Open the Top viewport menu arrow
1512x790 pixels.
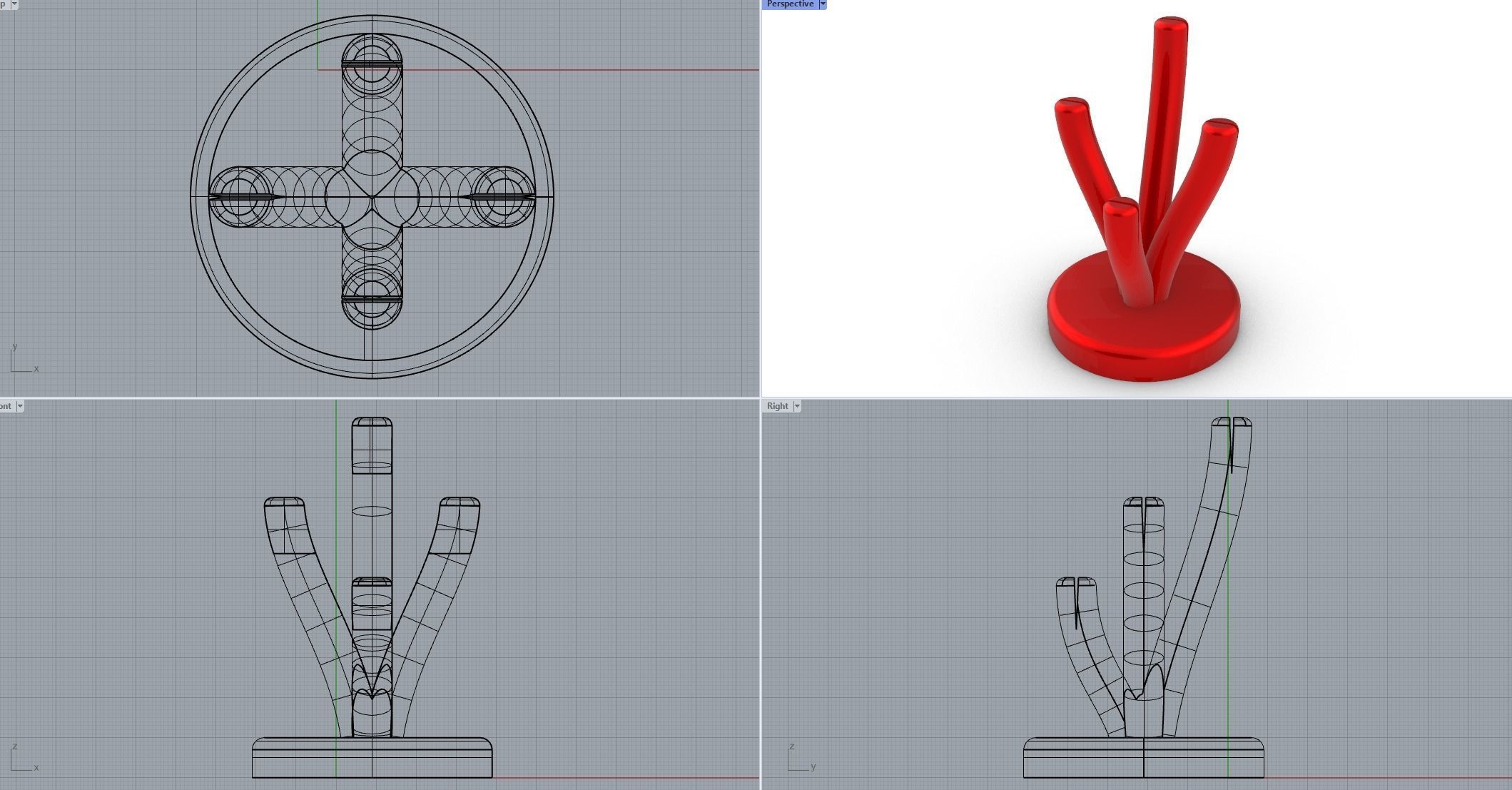(x=14, y=4)
